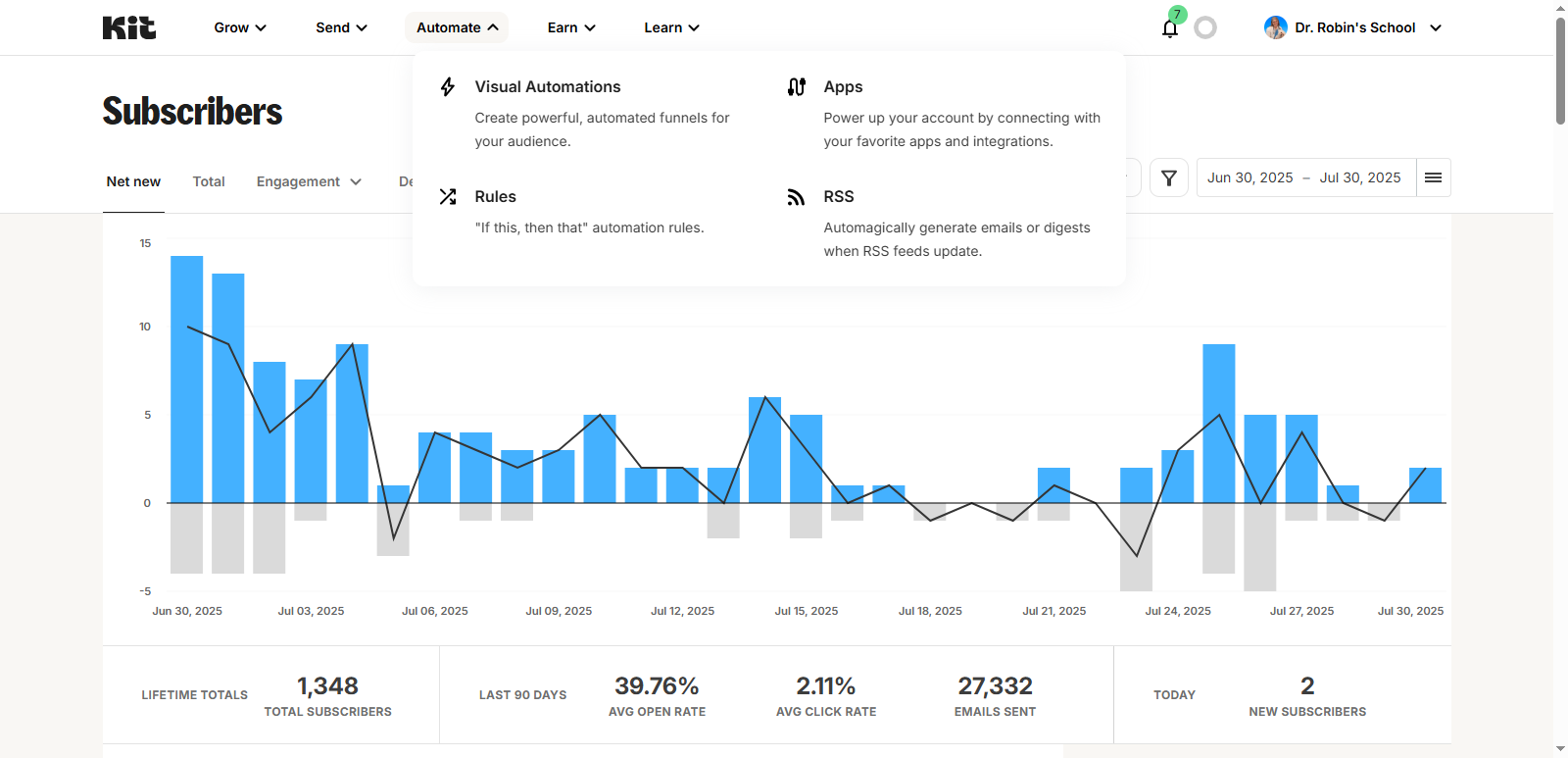Select the Net new tab
This screenshot has width=1568, height=758.
(x=133, y=181)
